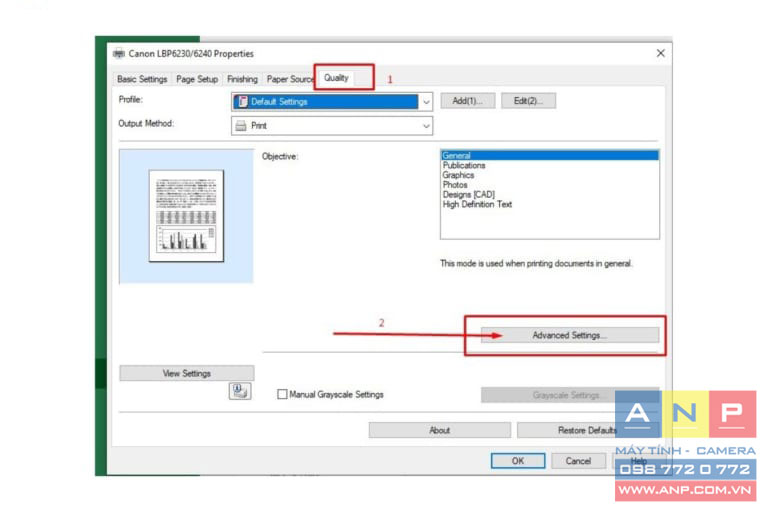
Task: Click the Print output method icon
Action: pyautogui.click(x=240, y=126)
